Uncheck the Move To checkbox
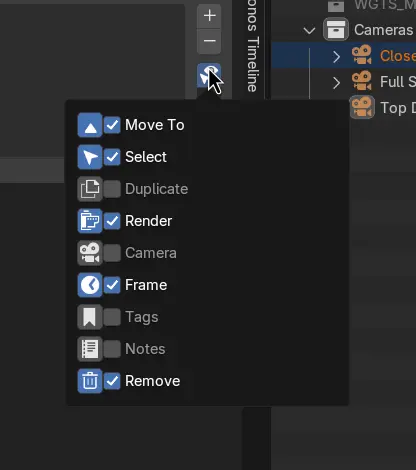The image size is (416, 470). [112, 125]
